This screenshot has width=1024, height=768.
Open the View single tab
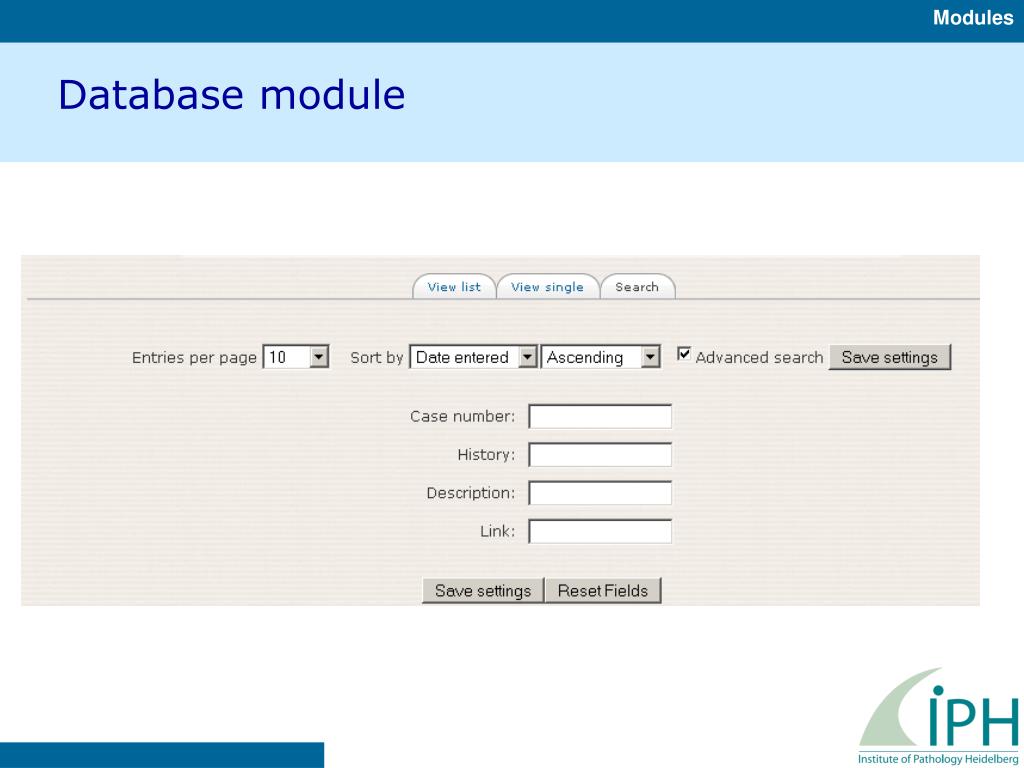pyautogui.click(x=547, y=287)
